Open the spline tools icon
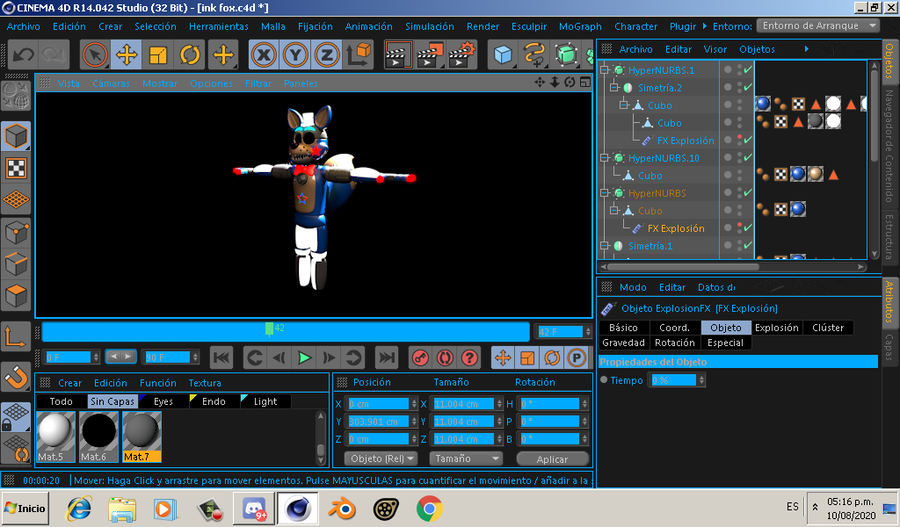This screenshot has width=900, height=527. pos(535,55)
